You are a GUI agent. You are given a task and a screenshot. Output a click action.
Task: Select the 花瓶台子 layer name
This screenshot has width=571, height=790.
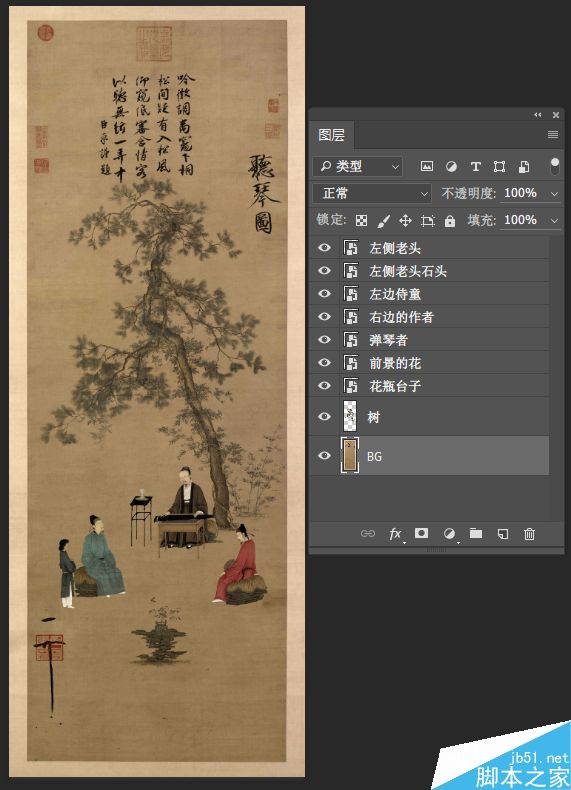pyautogui.click(x=395, y=386)
